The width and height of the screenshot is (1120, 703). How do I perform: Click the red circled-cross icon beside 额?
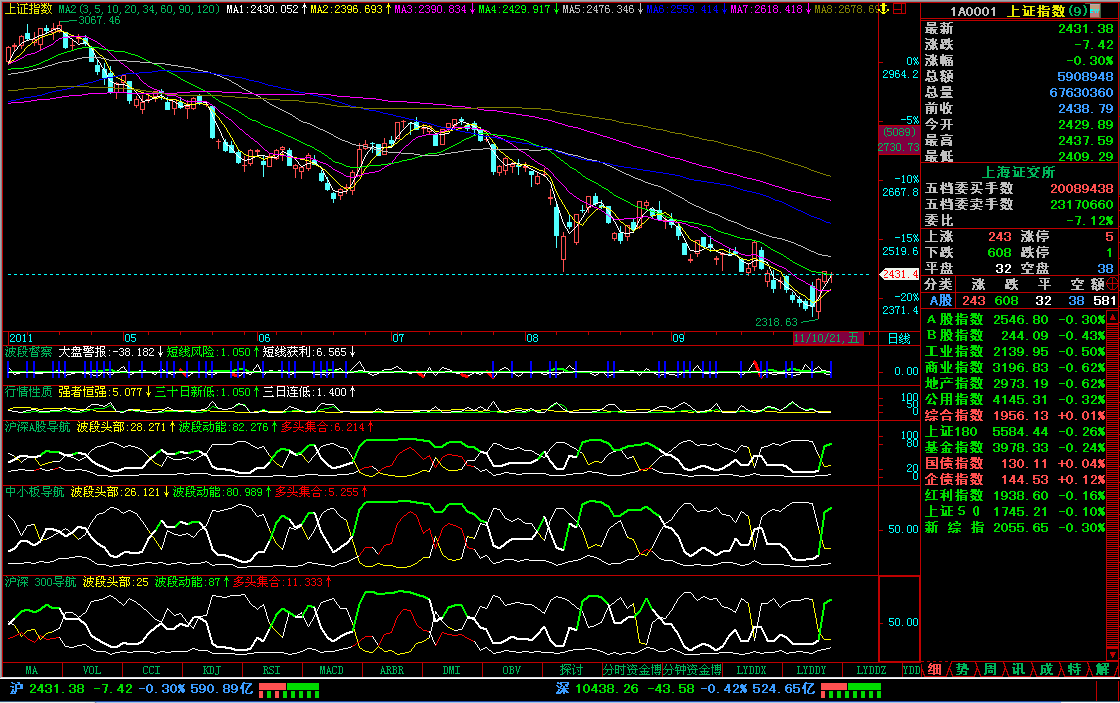pos(1111,284)
